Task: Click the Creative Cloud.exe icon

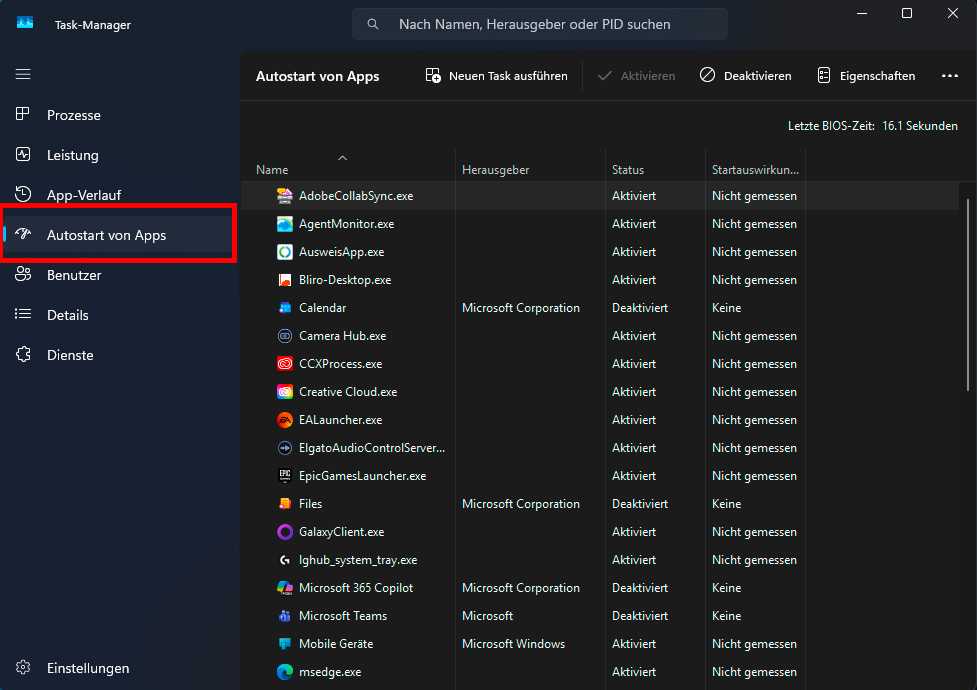Action: (285, 392)
